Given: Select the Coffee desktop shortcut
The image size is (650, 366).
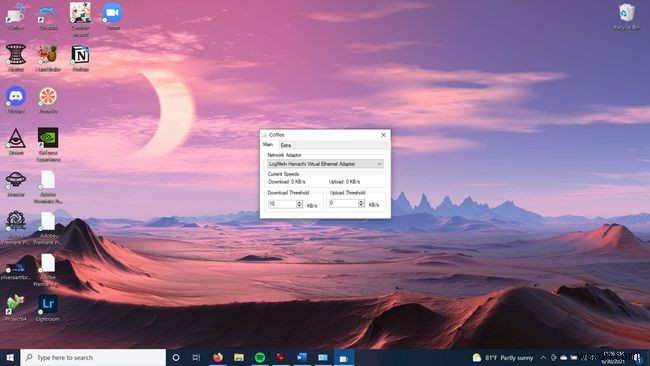Looking at the screenshot, I should pos(16,16).
